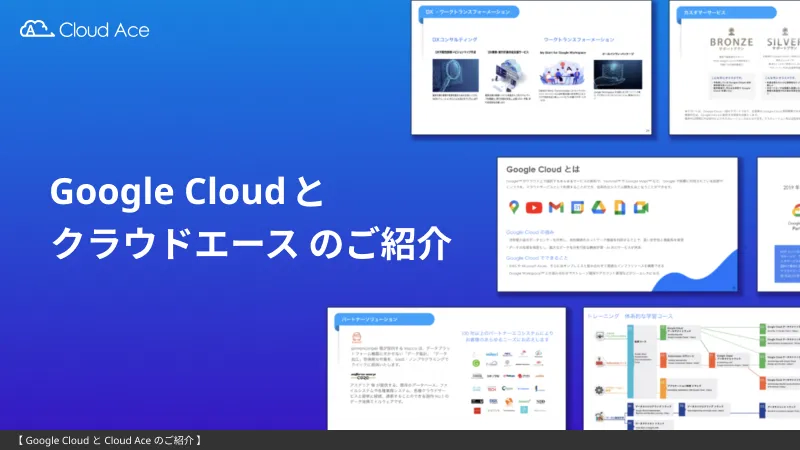
Task: Click the Google Meet camera icon
Action: tap(641, 207)
